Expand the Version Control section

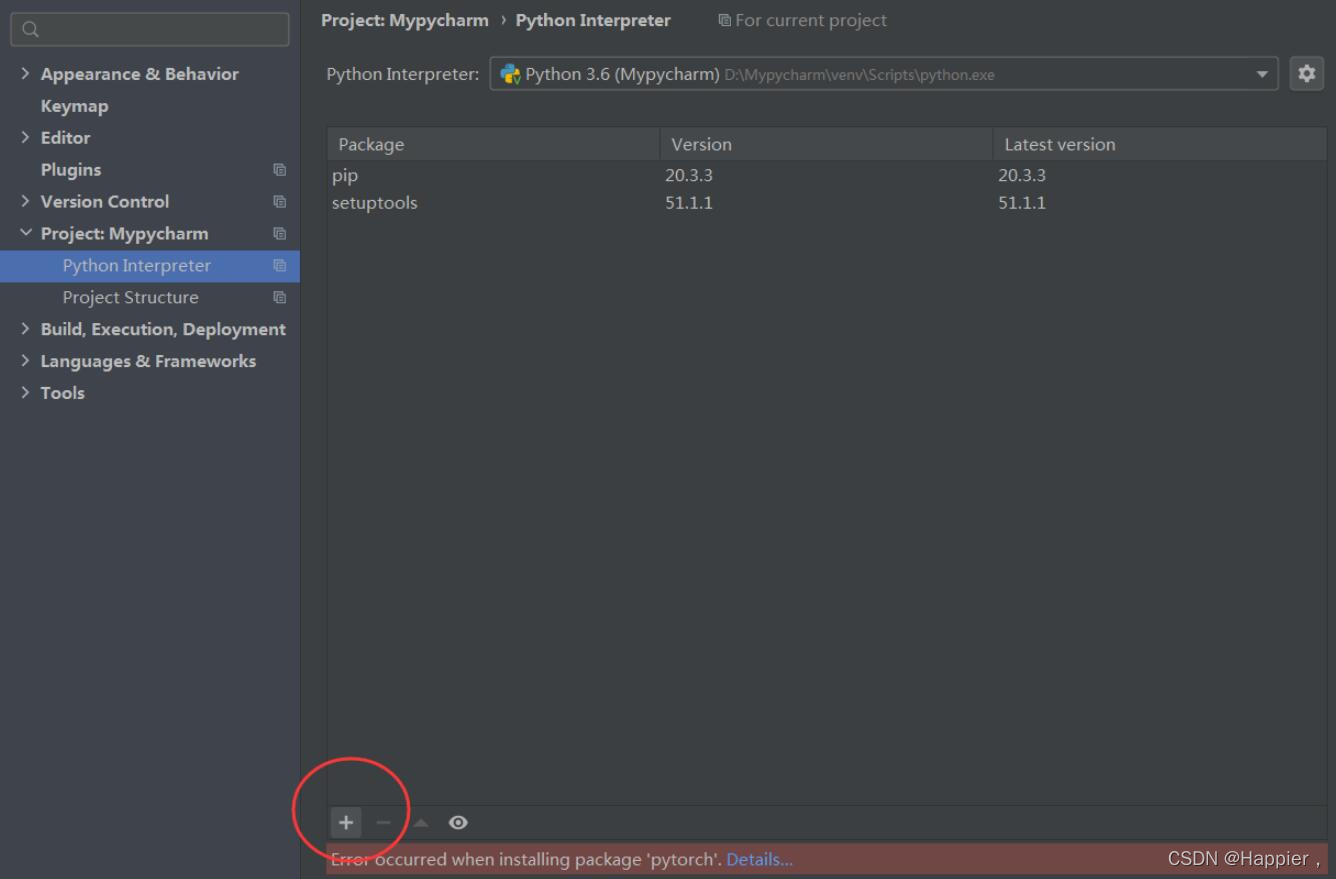25,202
